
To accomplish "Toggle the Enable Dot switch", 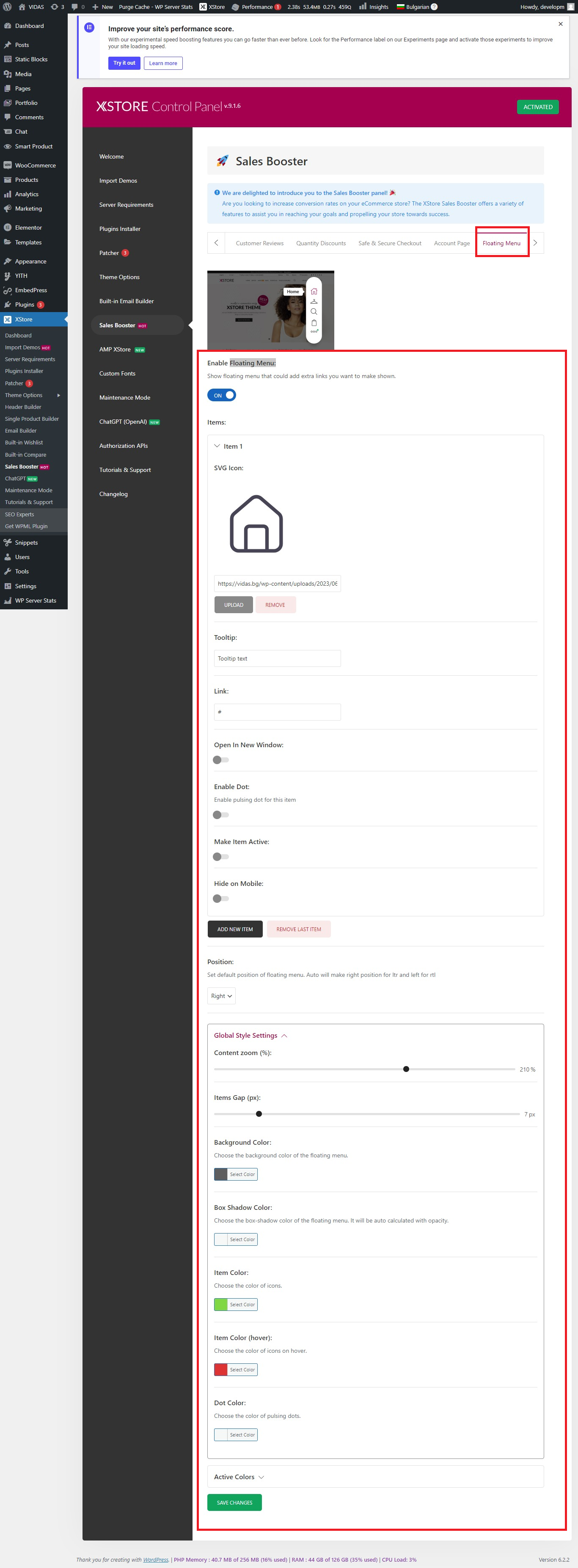I will pos(220,814).
